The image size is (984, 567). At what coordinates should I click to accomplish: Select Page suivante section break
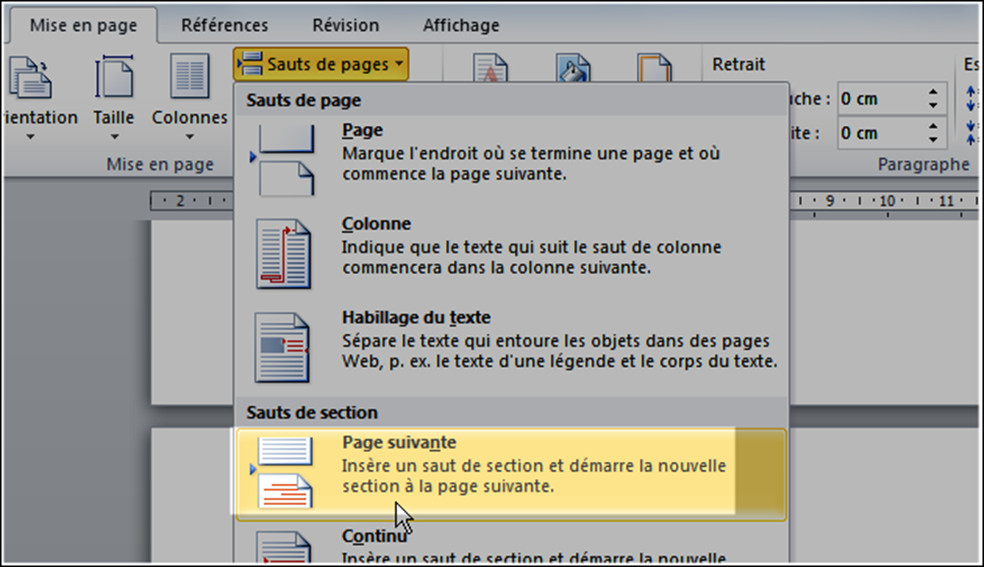(x=510, y=465)
